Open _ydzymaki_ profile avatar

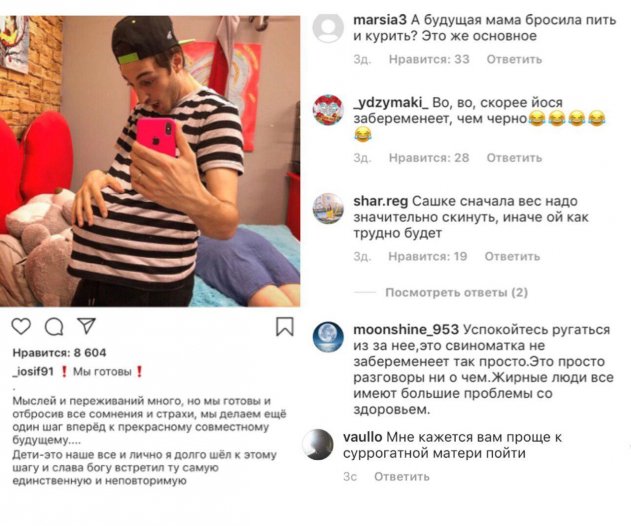point(328,110)
